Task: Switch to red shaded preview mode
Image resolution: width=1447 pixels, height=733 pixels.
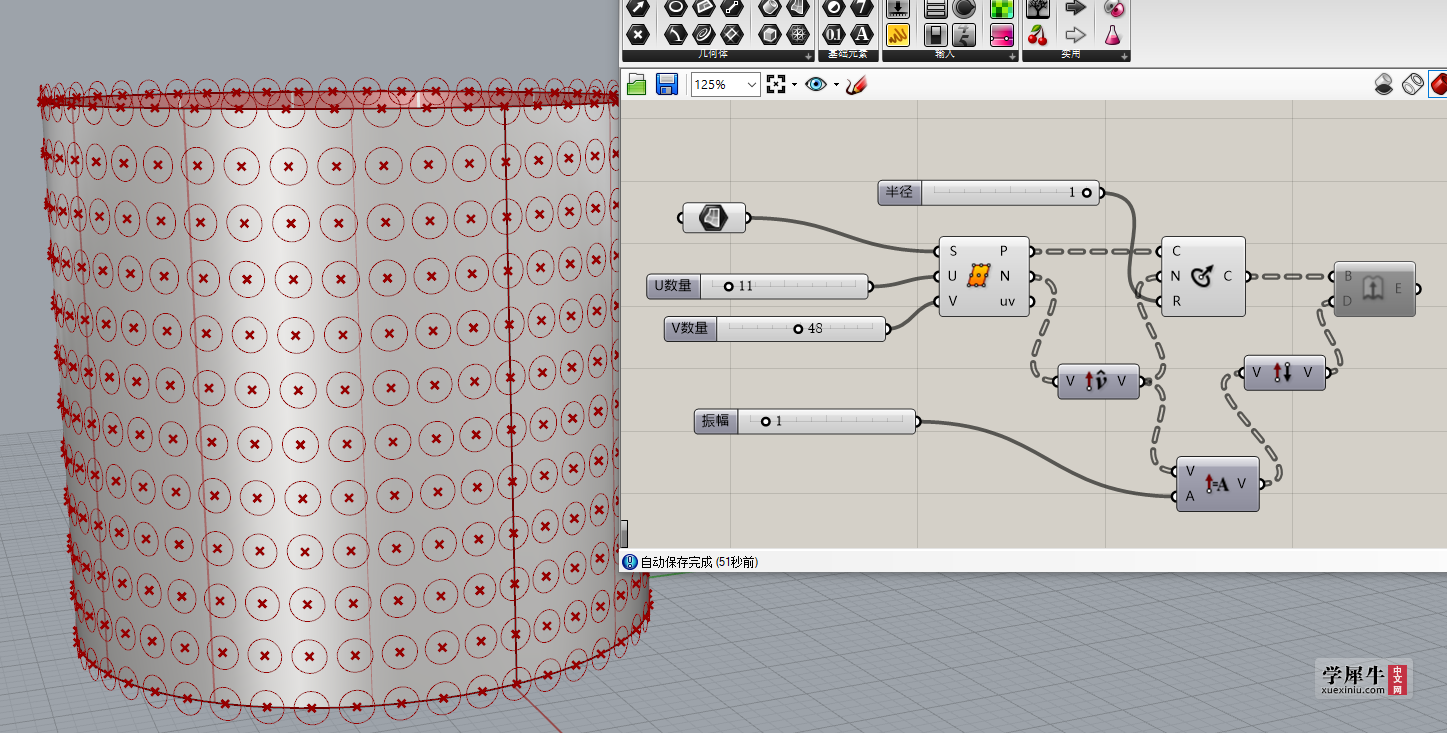Action: pyautogui.click(x=1438, y=85)
